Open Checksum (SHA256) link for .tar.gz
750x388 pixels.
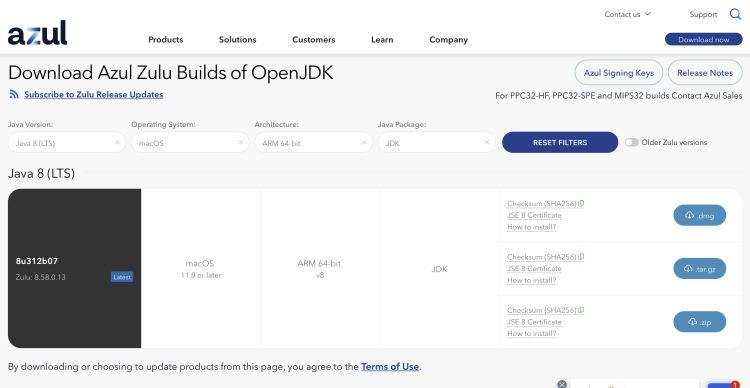[541, 257]
